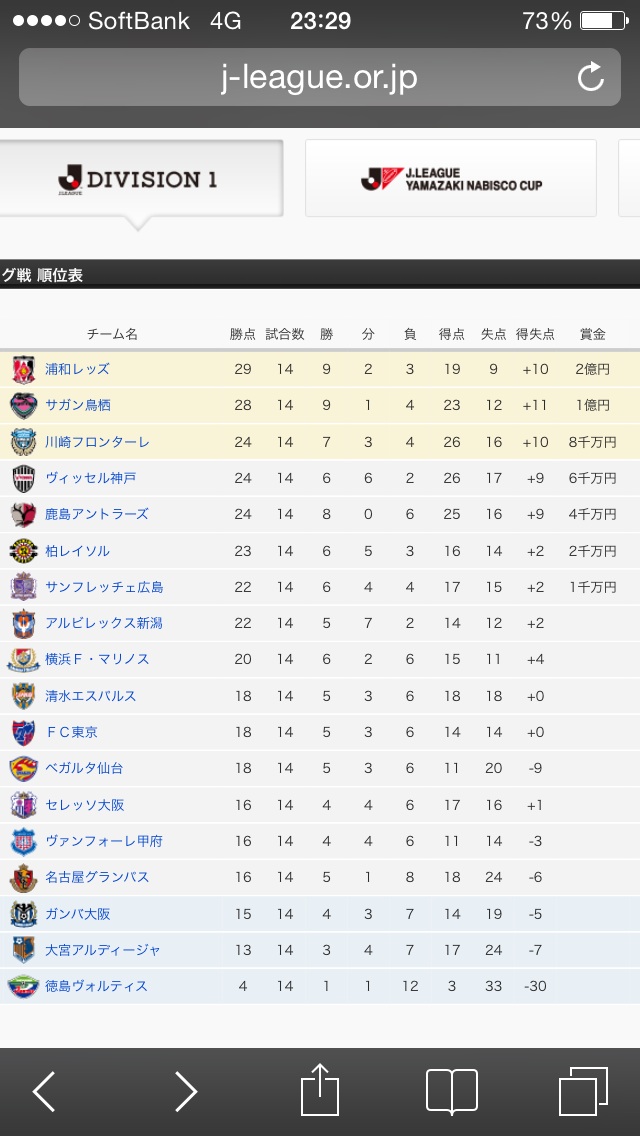Tap the 勝点 column header
Viewport: 640px width, 1136px height.
coord(243,334)
